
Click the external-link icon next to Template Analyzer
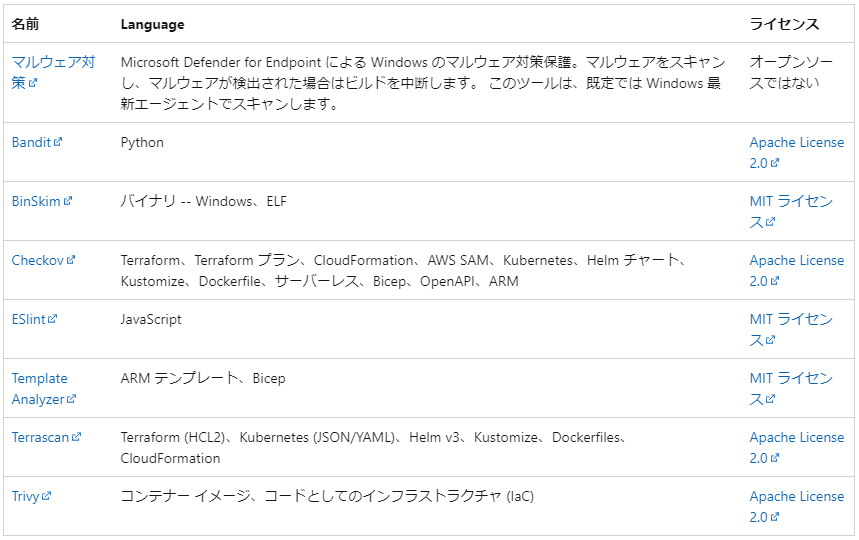point(71,399)
